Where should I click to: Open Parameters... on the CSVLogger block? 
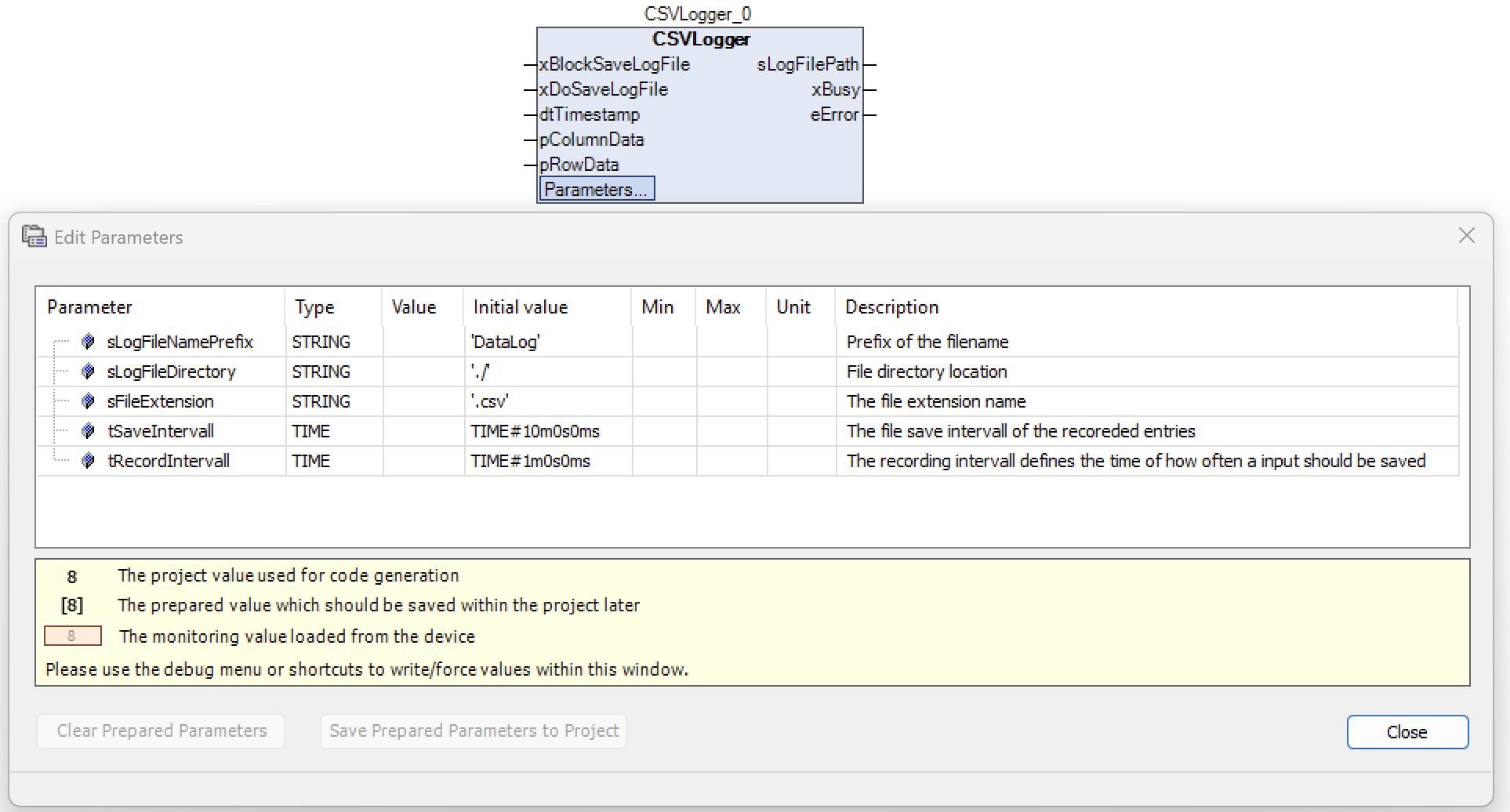(597, 190)
